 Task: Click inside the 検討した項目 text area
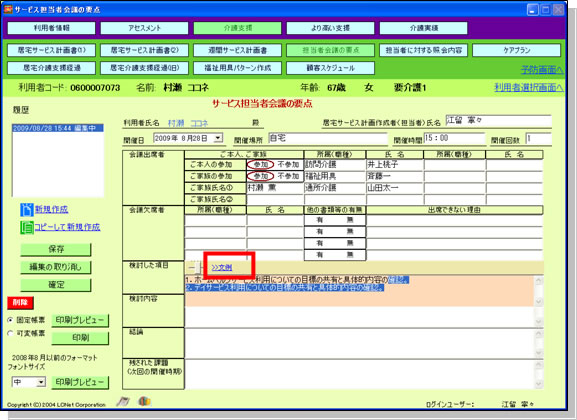pos(360,291)
